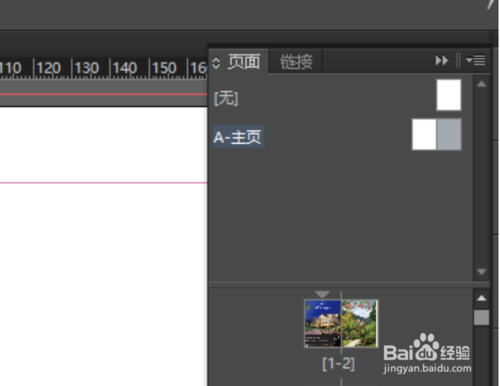Viewport: 500px width, 386px height.
Task: Select page 2 thumbnail with the garden image
Action: coord(360,324)
